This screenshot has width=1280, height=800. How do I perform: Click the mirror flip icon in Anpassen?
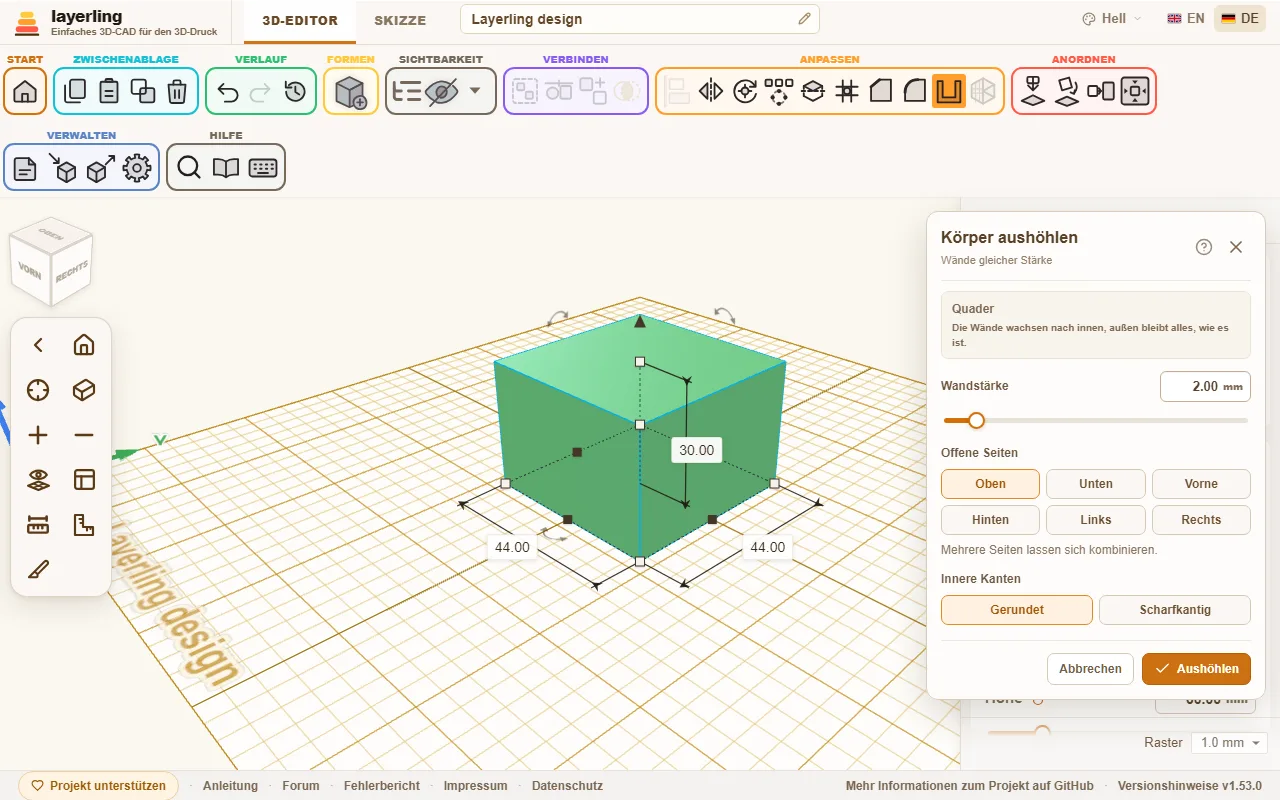(x=711, y=92)
